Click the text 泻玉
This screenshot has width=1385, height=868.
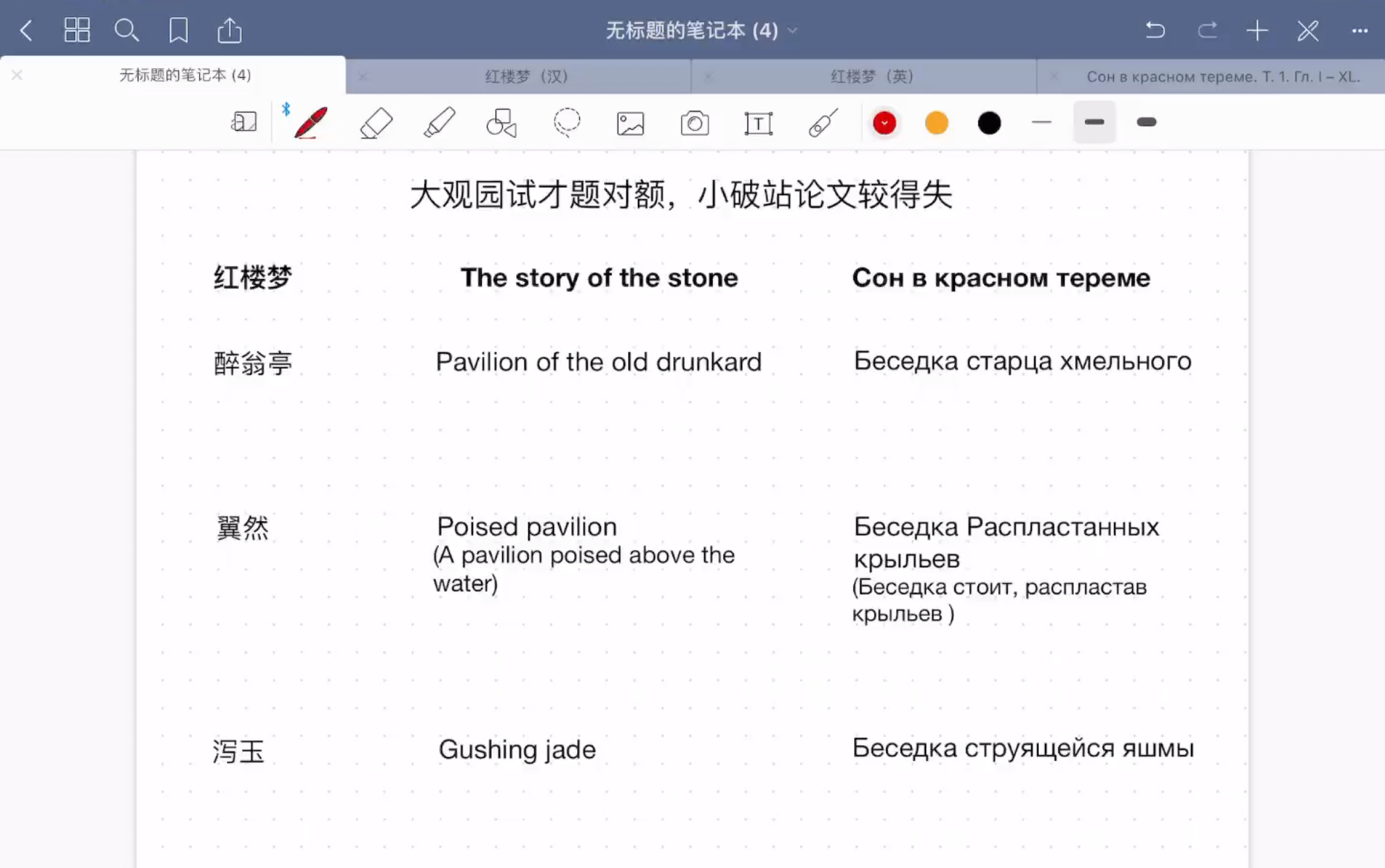[x=239, y=751]
